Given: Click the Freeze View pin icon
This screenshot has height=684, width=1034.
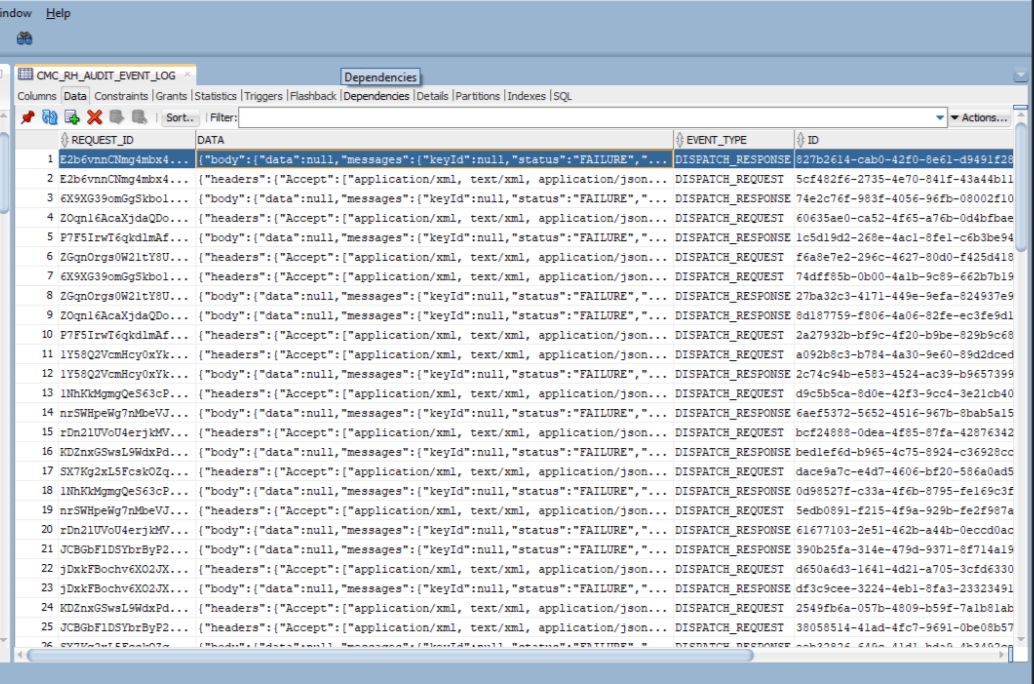Looking at the screenshot, I should (27, 117).
